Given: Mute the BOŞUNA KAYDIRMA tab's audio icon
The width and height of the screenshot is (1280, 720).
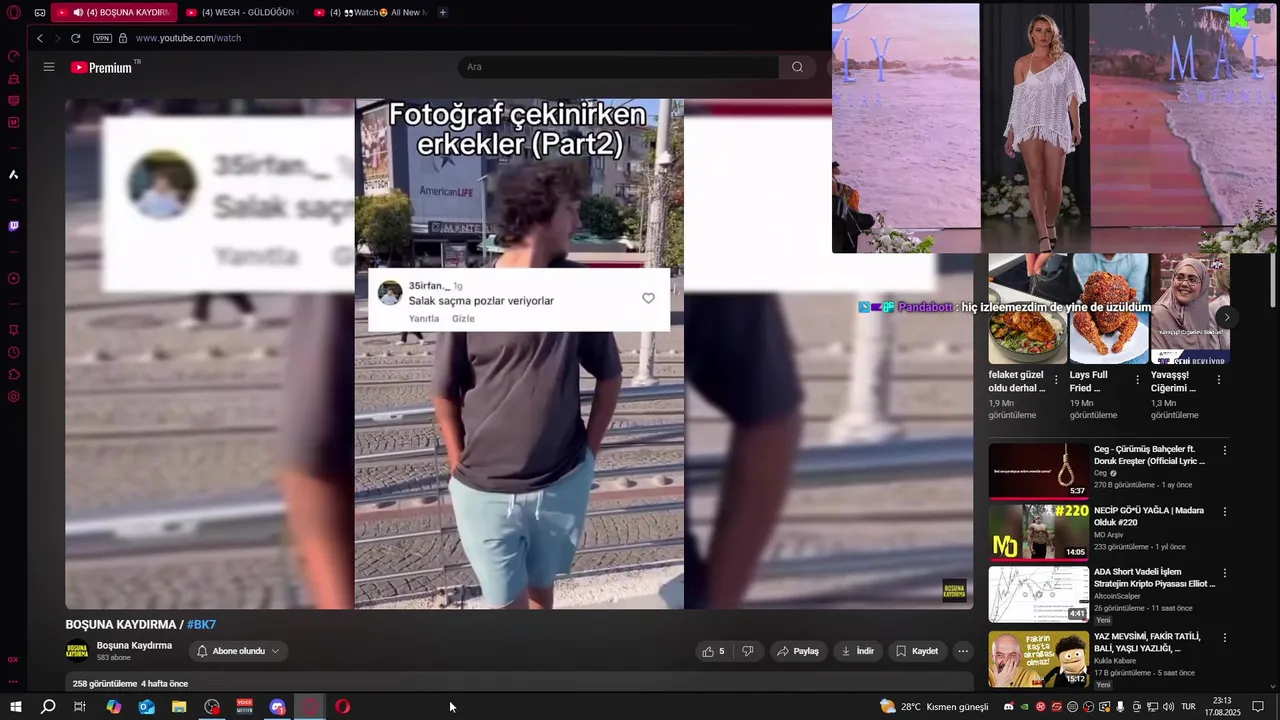Looking at the screenshot, I should (78, 13).
